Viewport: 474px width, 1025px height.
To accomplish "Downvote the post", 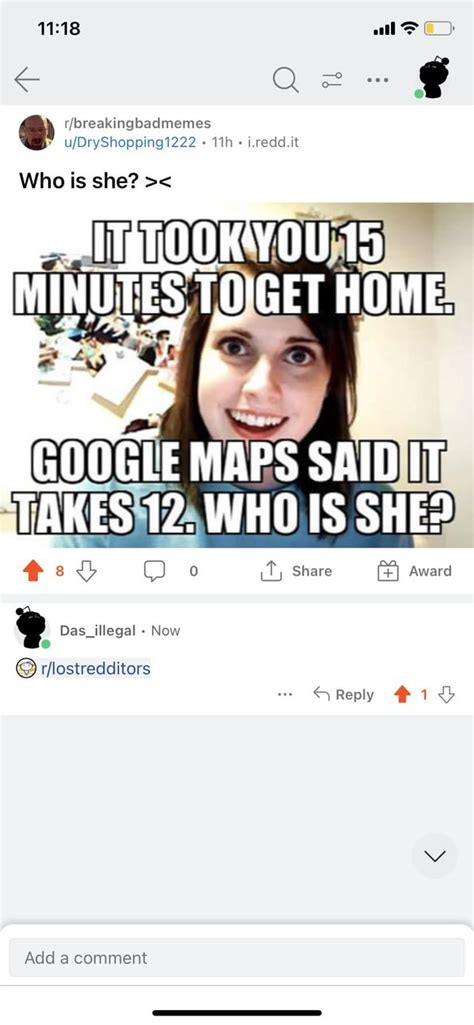I will coord(86,571).
